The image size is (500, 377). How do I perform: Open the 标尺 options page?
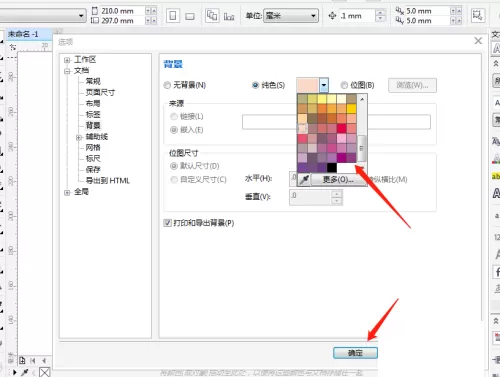[93, 158]
